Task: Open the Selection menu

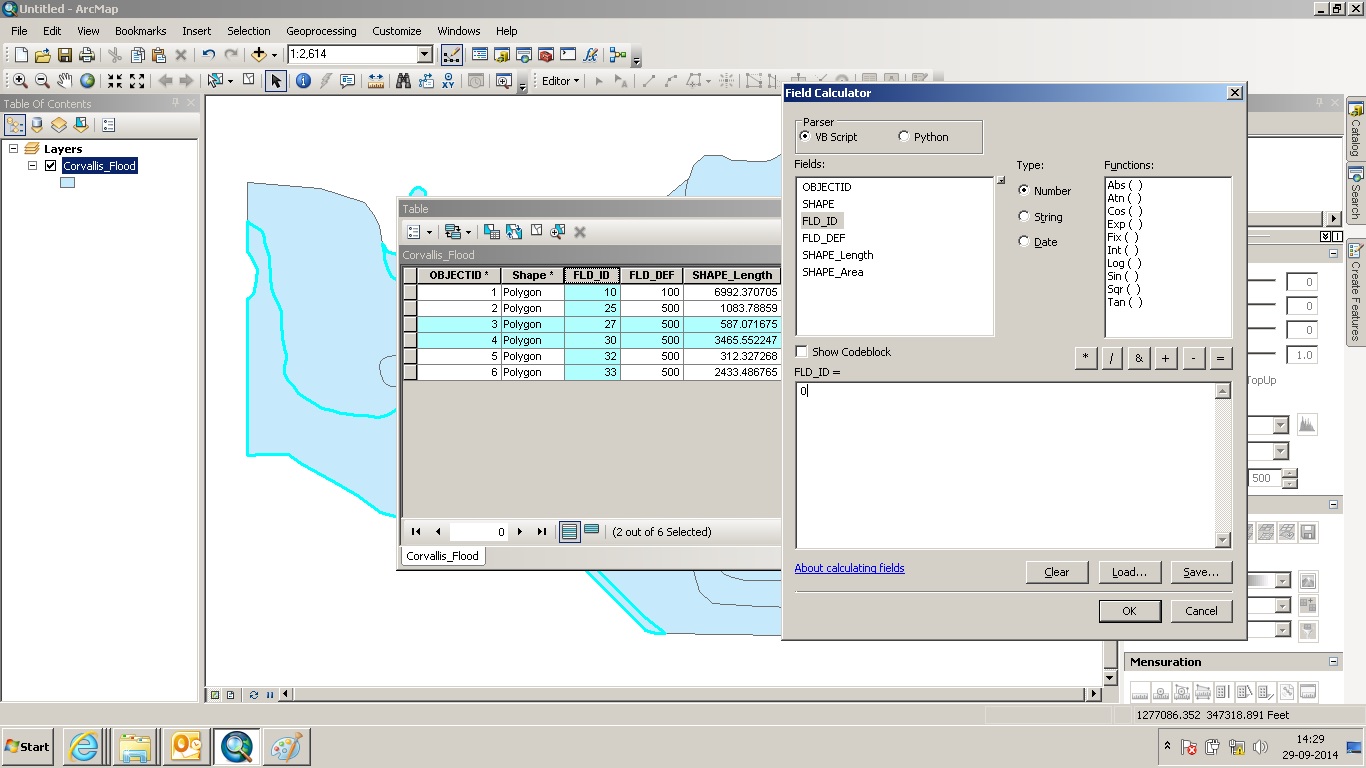Action: tap(249, 31)
